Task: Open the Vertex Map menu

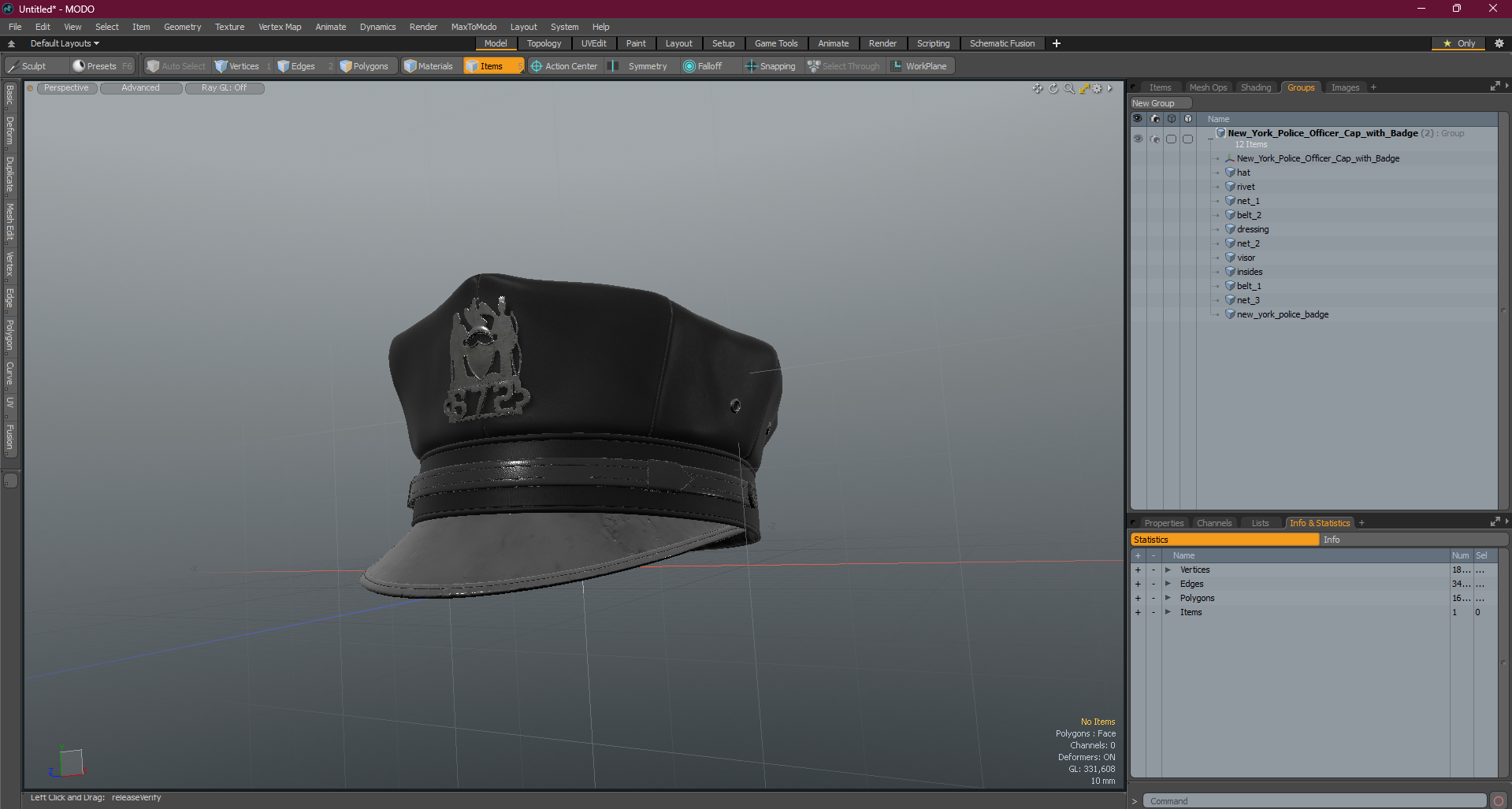Action: pos(280,27)
